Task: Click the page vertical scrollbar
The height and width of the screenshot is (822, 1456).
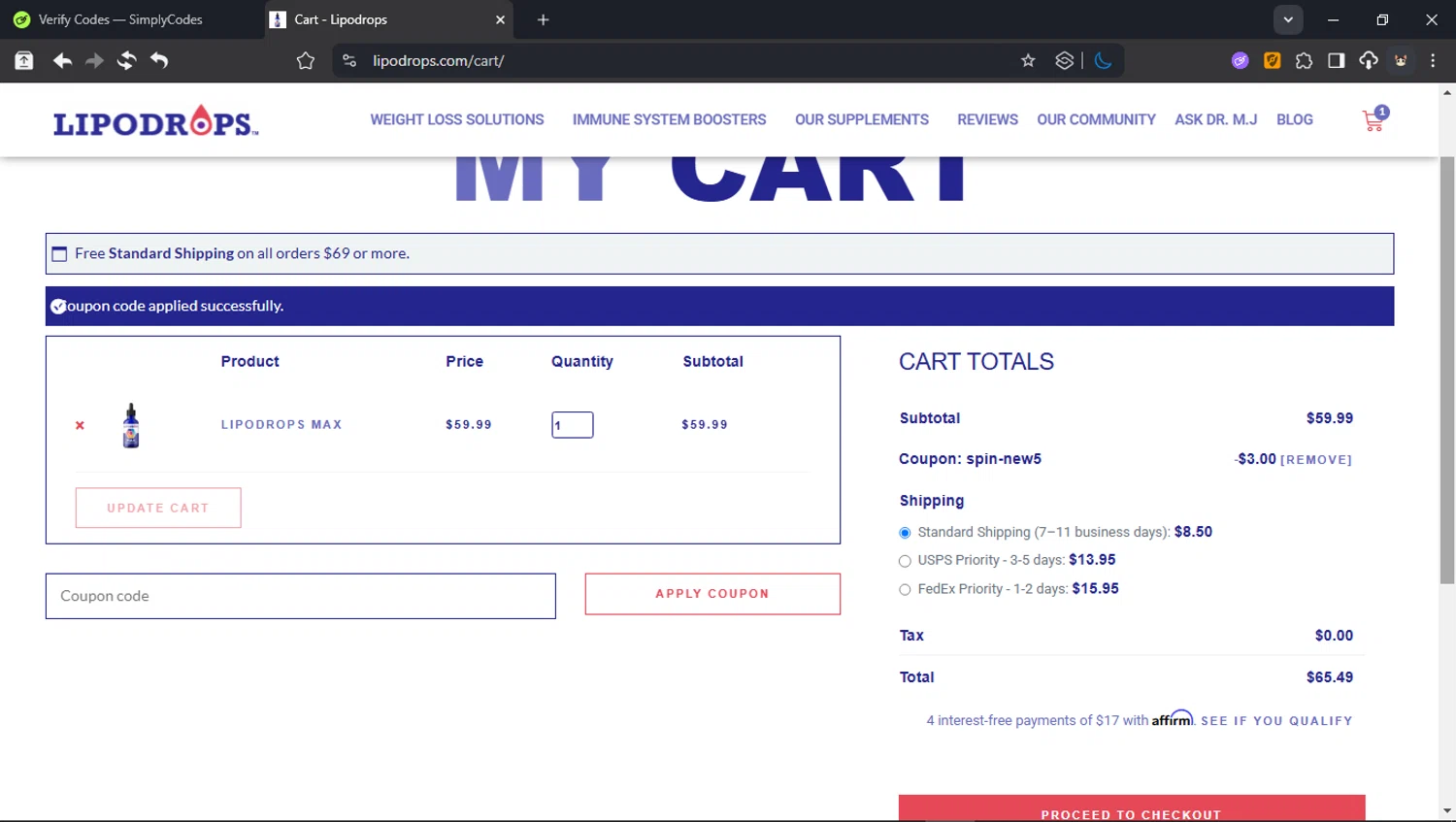Action: coord(1447,369)
